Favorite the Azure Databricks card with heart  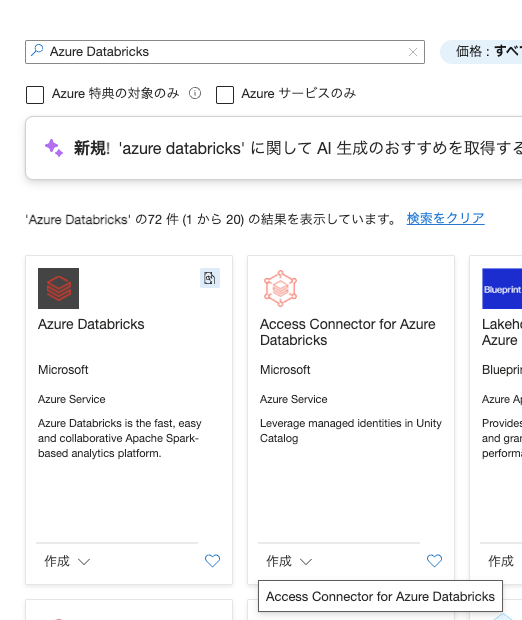(212, 561)
